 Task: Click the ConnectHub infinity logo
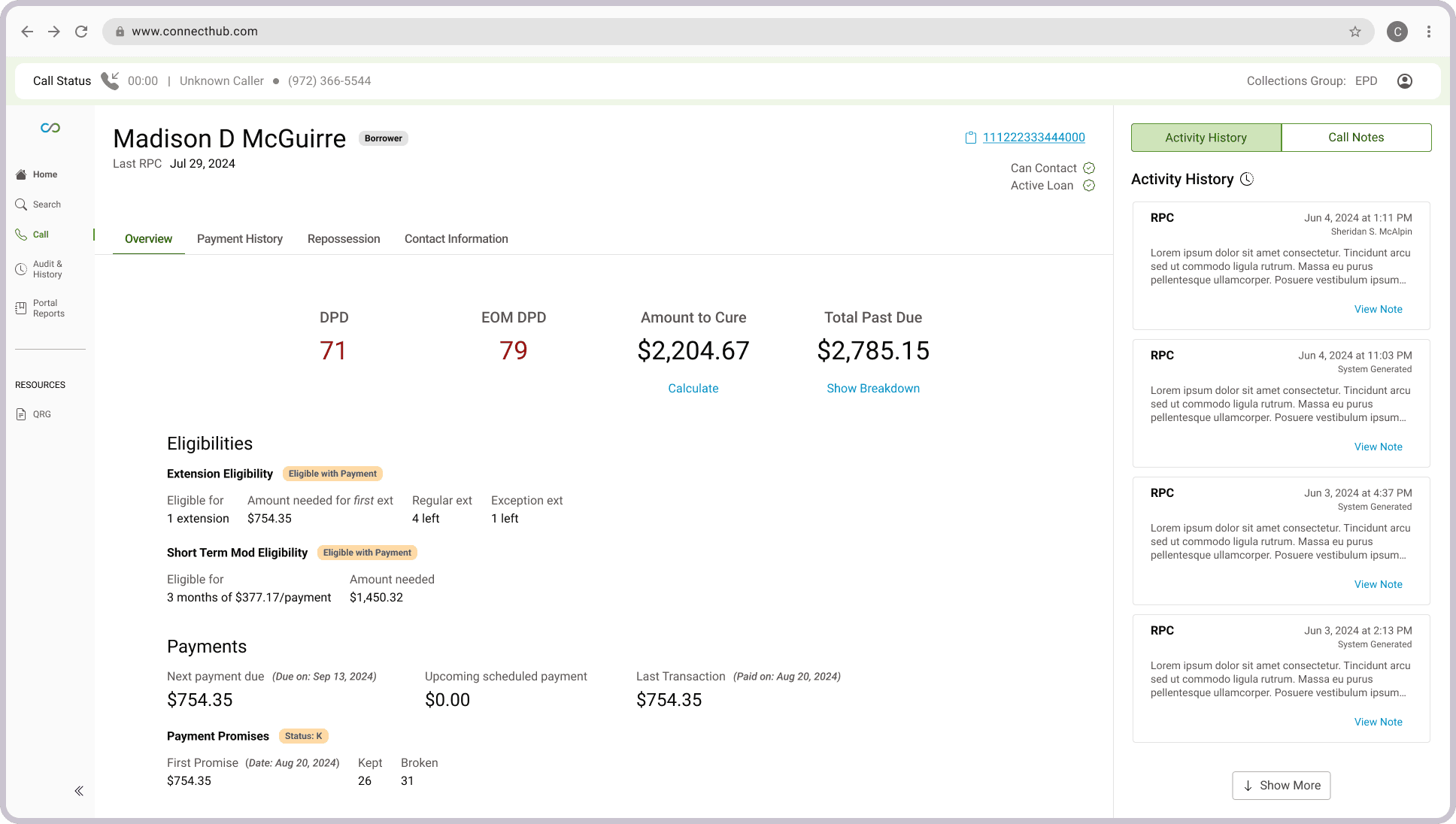[x=50, y=128]
